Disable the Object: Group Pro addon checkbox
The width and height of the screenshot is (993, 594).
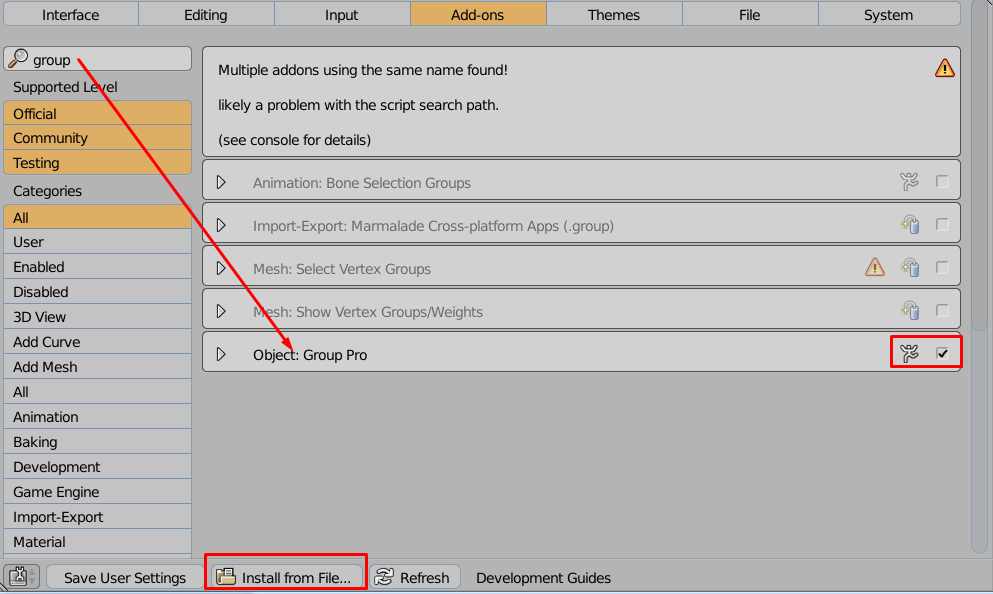[942, 353]
